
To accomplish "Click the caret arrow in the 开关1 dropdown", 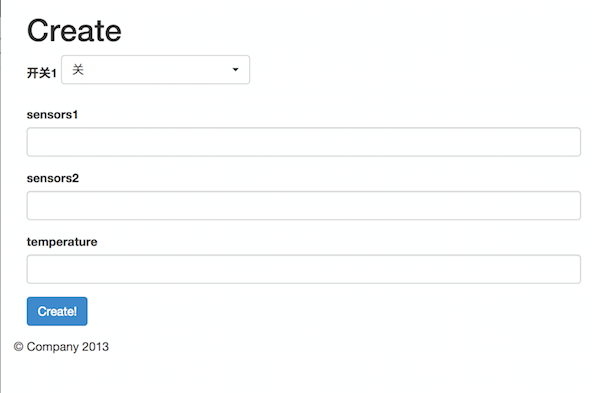I will (x=235, y=69).
